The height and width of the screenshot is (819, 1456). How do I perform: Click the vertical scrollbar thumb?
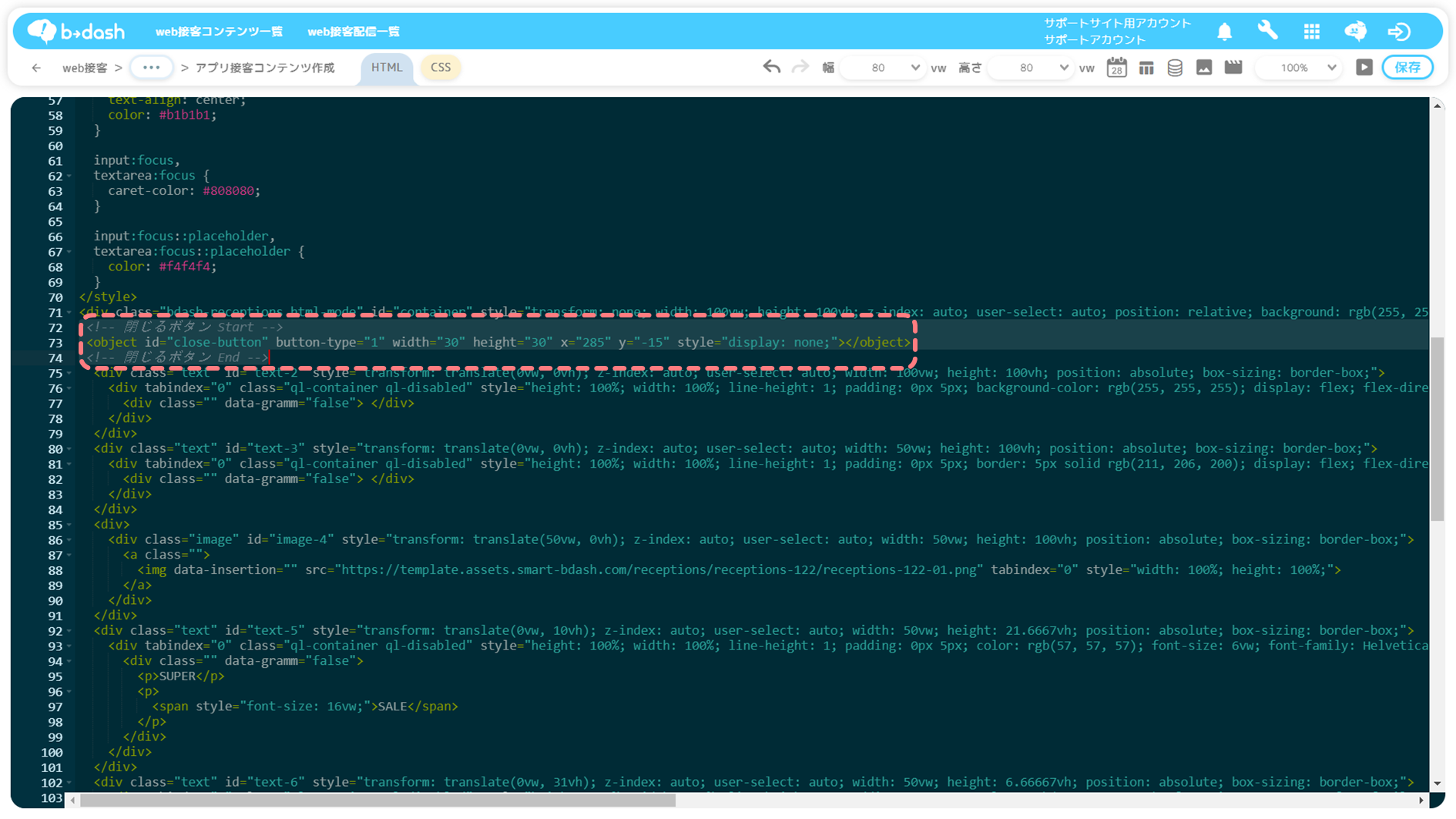coord(1437,429)
